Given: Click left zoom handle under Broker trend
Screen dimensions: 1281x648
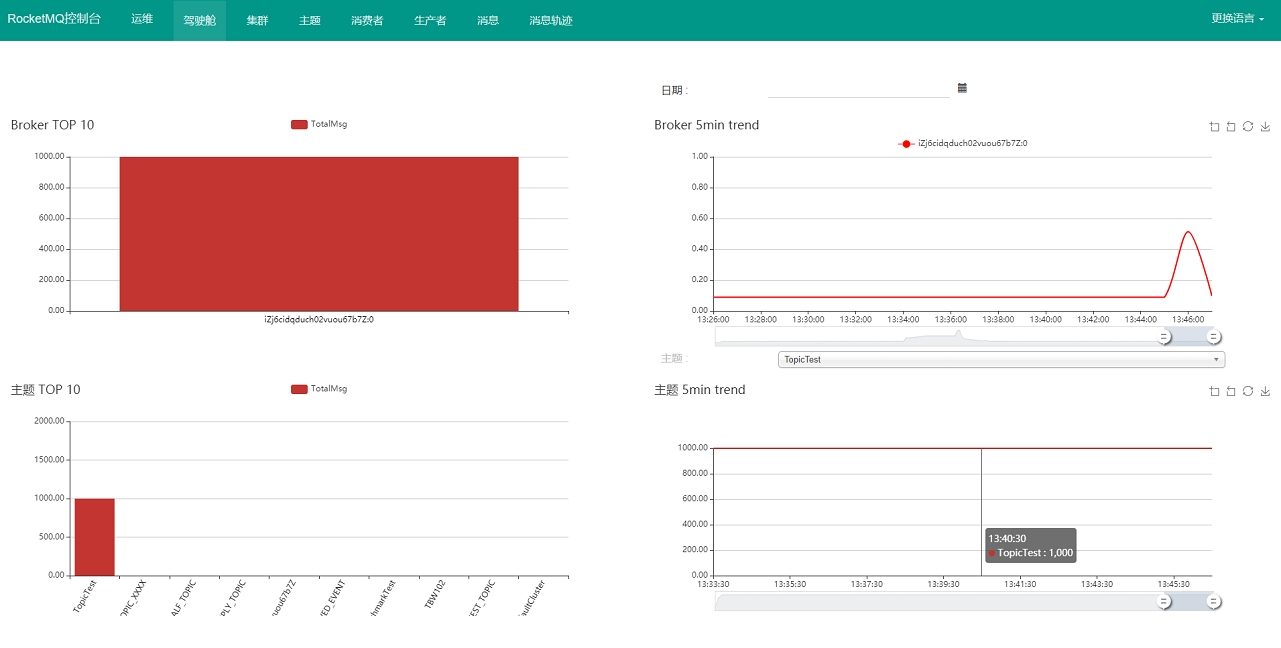Looking at the screenshot, I should (1164, 337).
